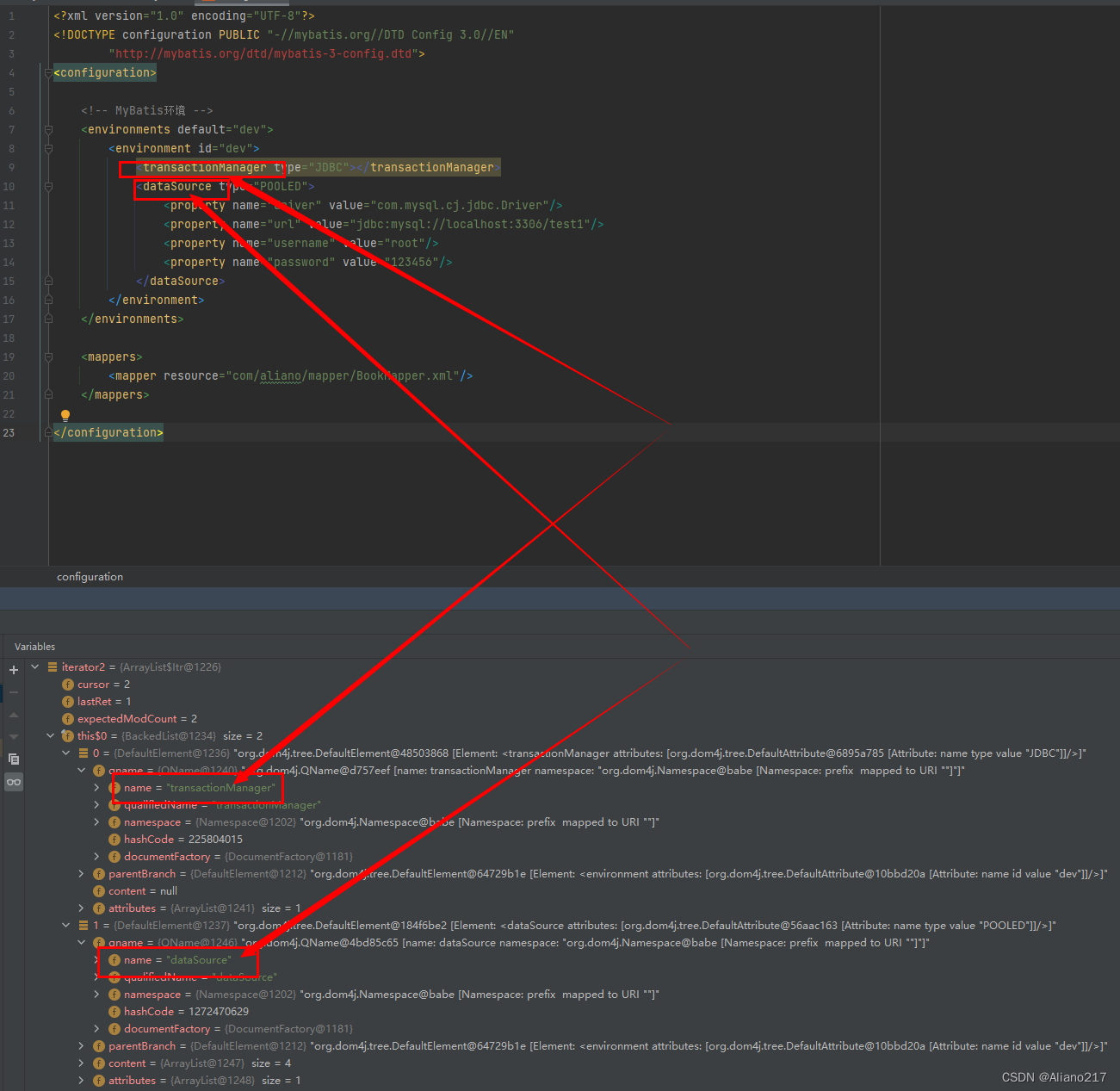1120x1091 pixels.
Task: Click the xml version declaration line
Action: tap(184, 15)
